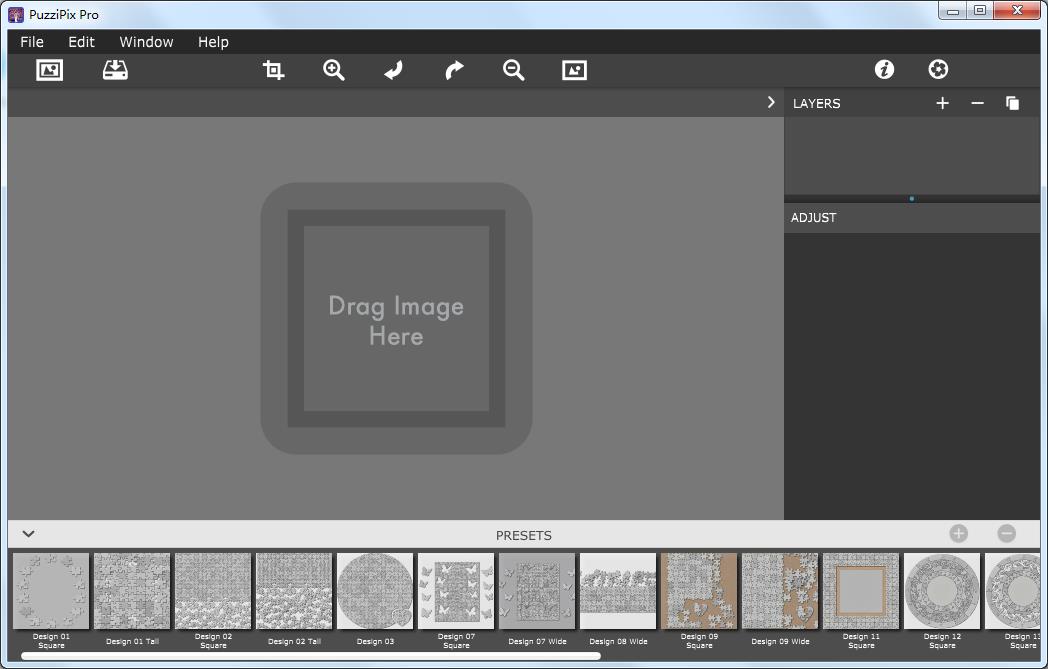1048x669 pixels.
Task: Open the Edit menu
Action: point(82,41)
